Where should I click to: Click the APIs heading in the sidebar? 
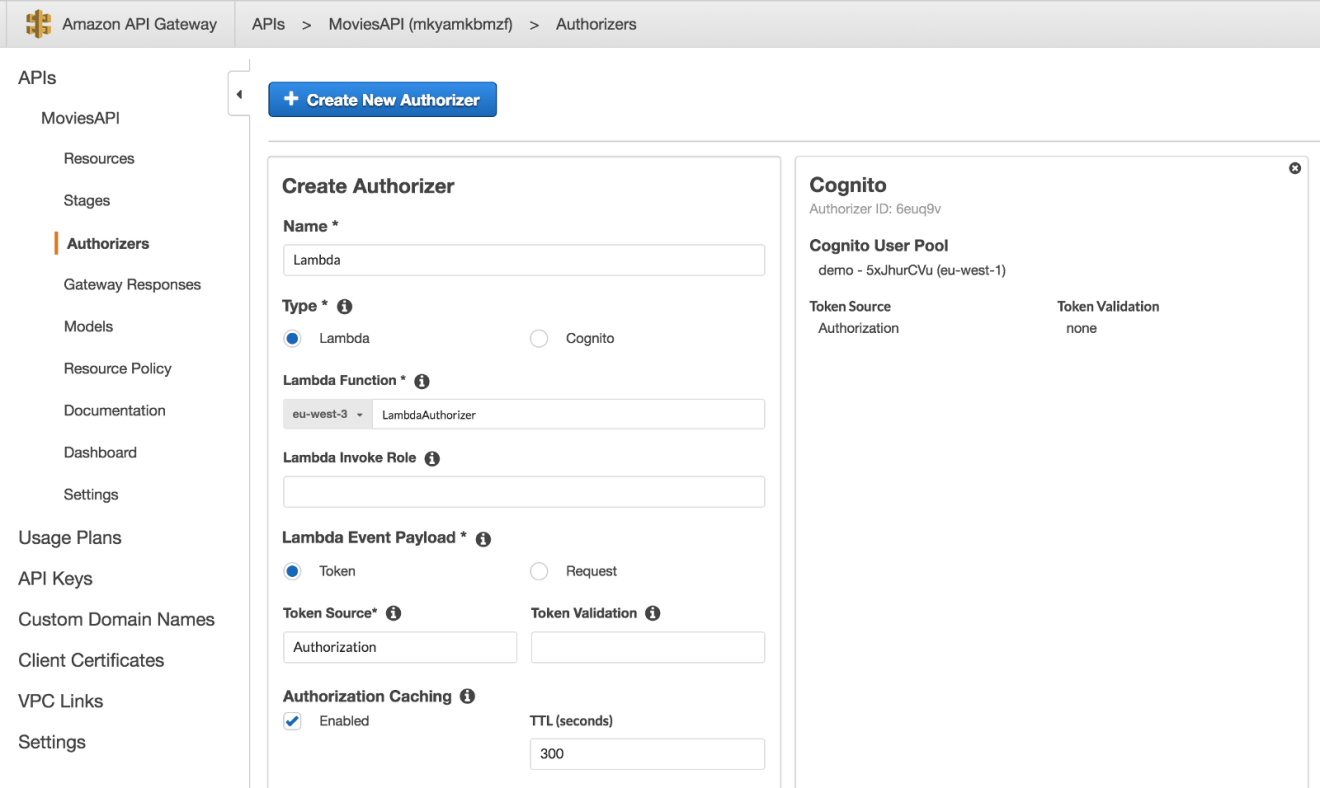pos(37,78)
